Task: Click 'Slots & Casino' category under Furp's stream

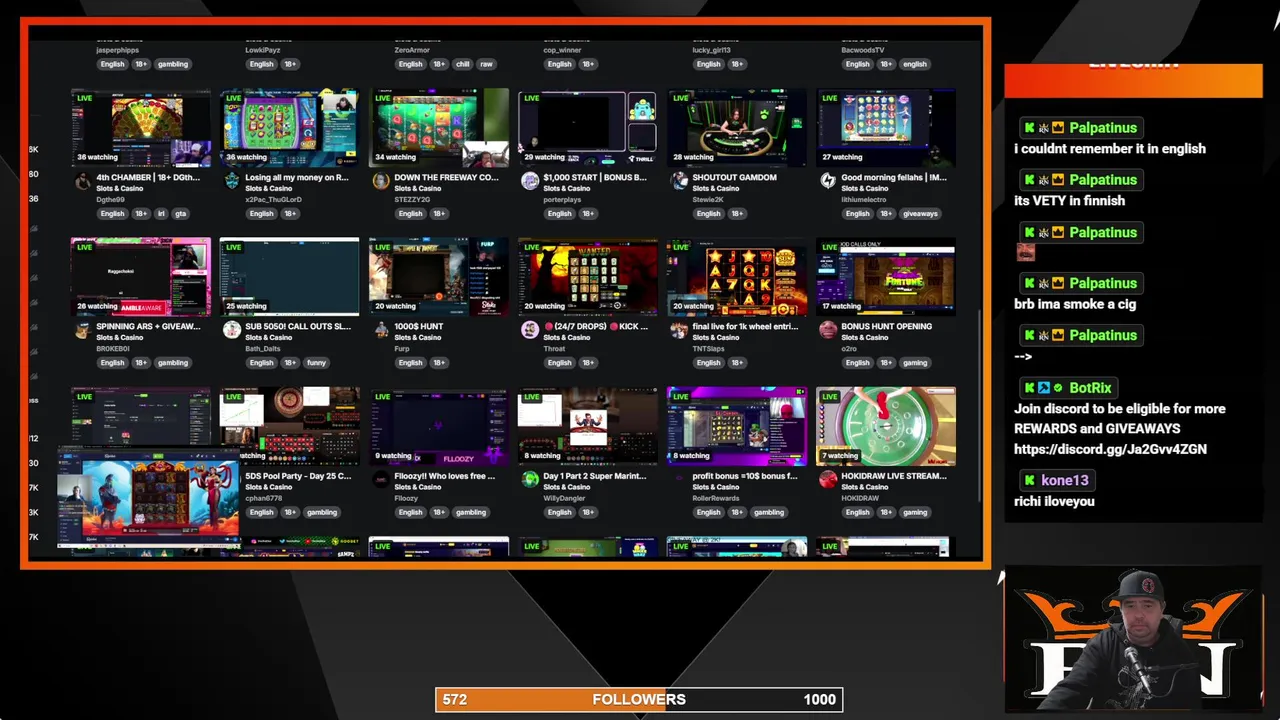Action: (x=417, y=338)
